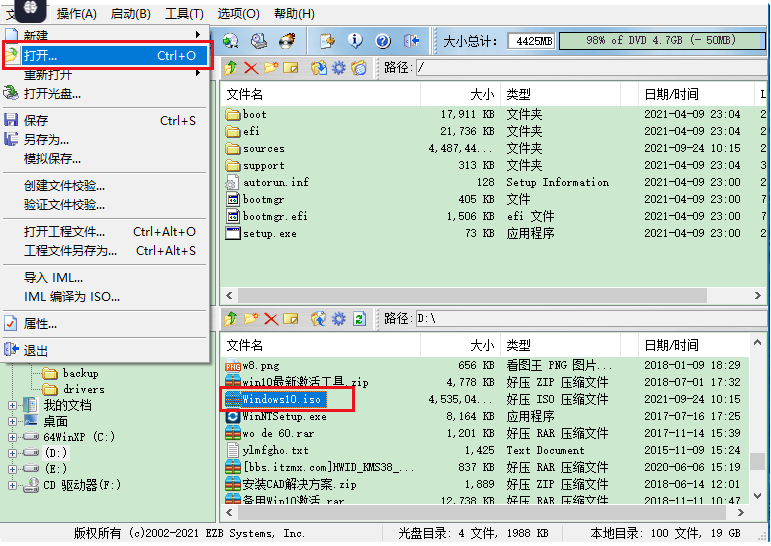Screen dimensions: 771x546
Task: Click the green up-folder arrow in upper pane
Action: click(231, 68)
